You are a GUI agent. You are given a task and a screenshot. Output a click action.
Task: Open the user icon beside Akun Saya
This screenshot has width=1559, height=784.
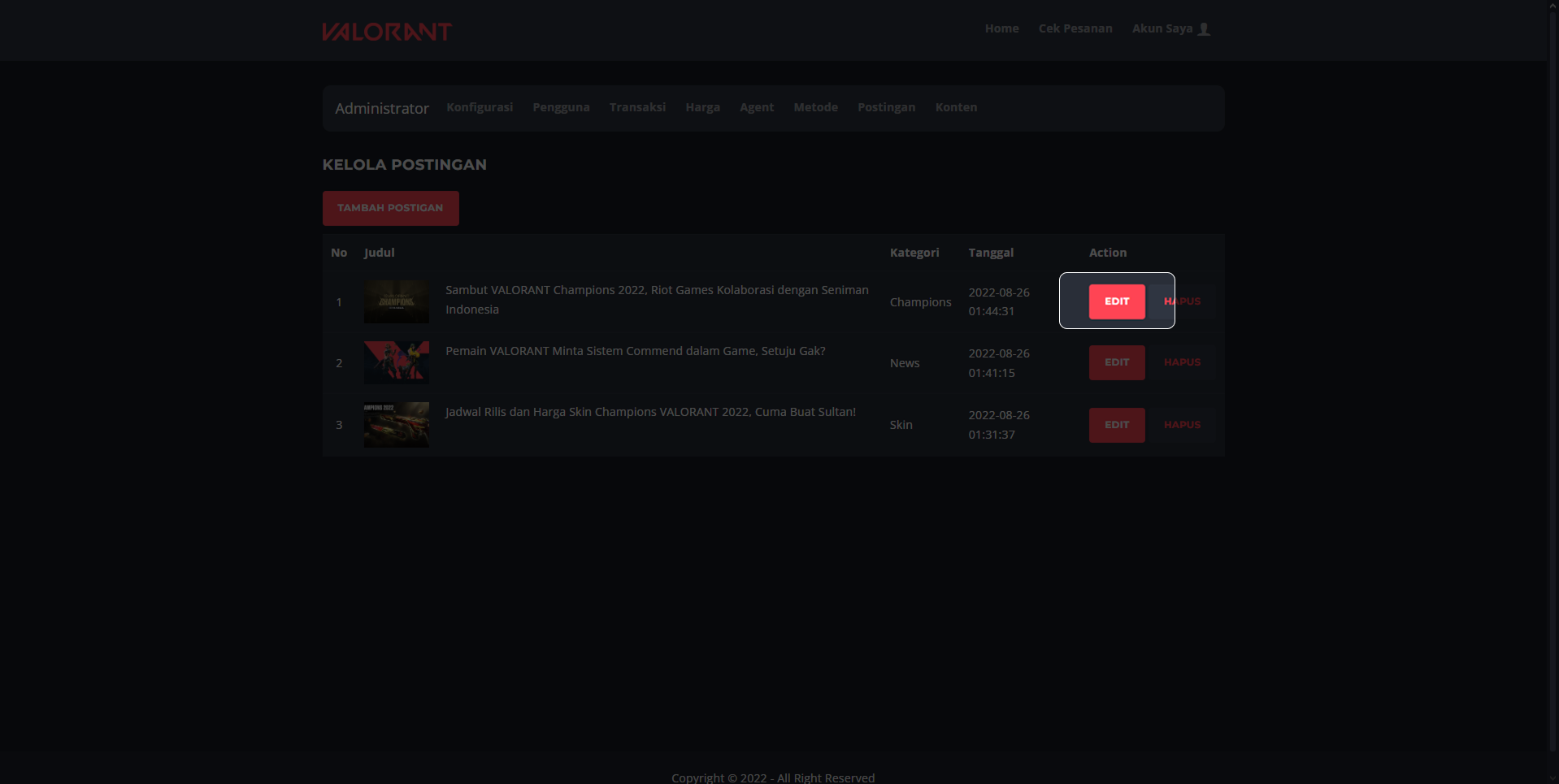pos(1204,29)
